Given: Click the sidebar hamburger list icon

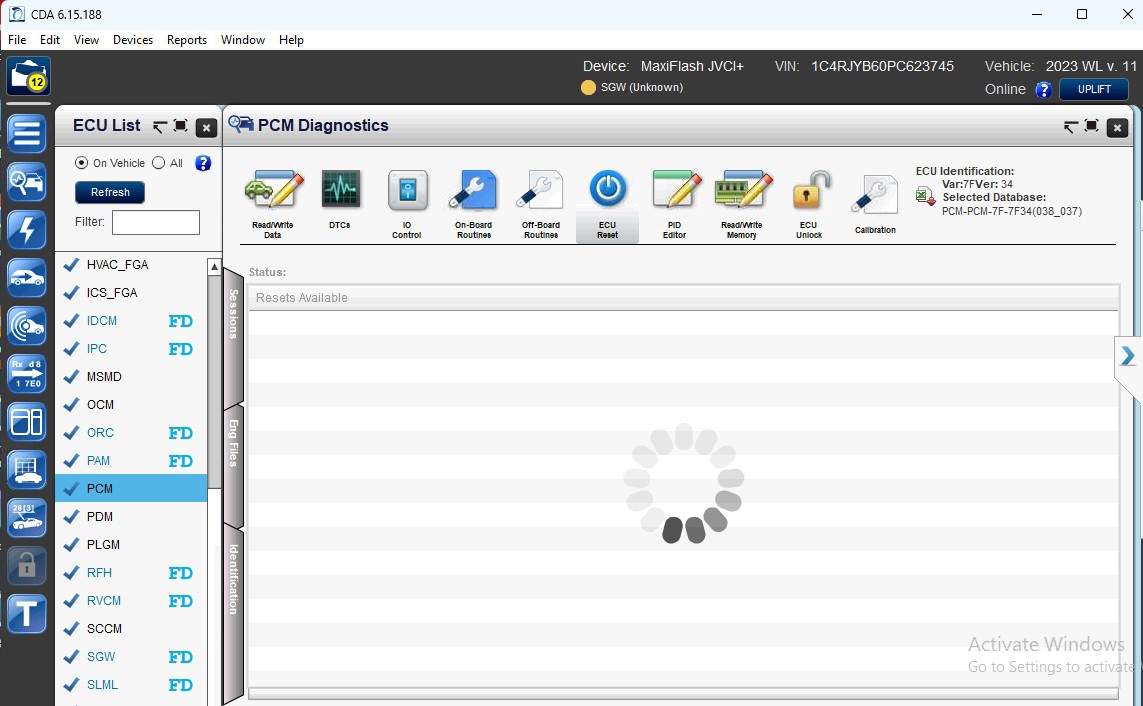Looking at the screenshot, I should pyautogui.click(x=27, y=134).
